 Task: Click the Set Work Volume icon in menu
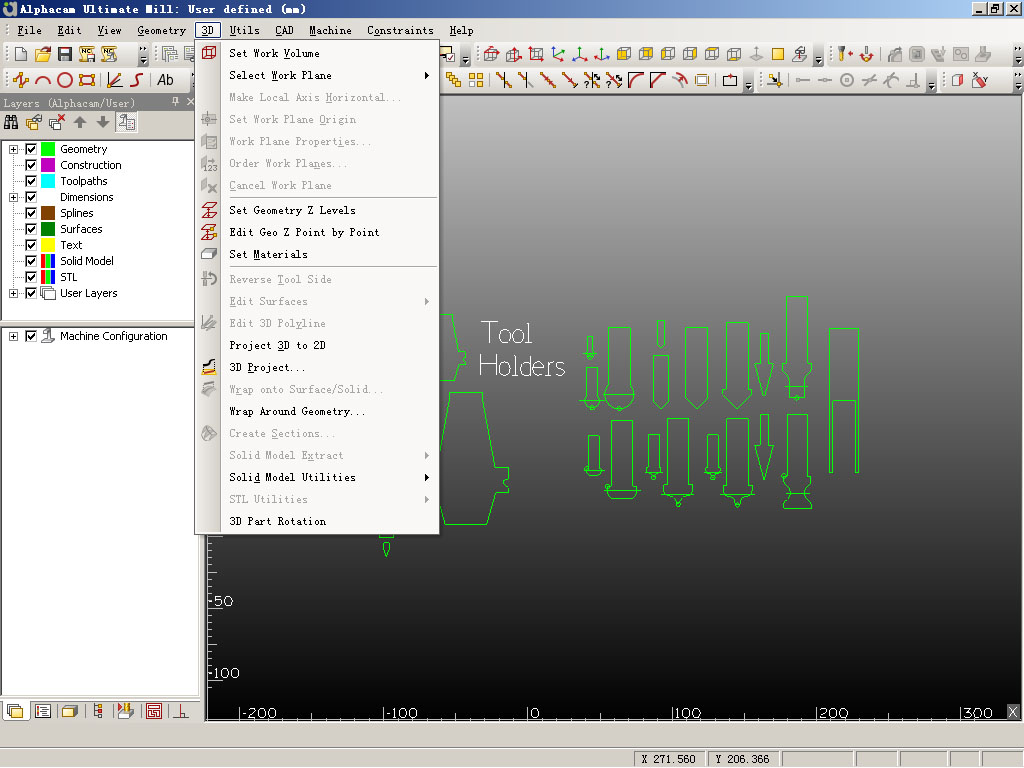click(209, 53)
